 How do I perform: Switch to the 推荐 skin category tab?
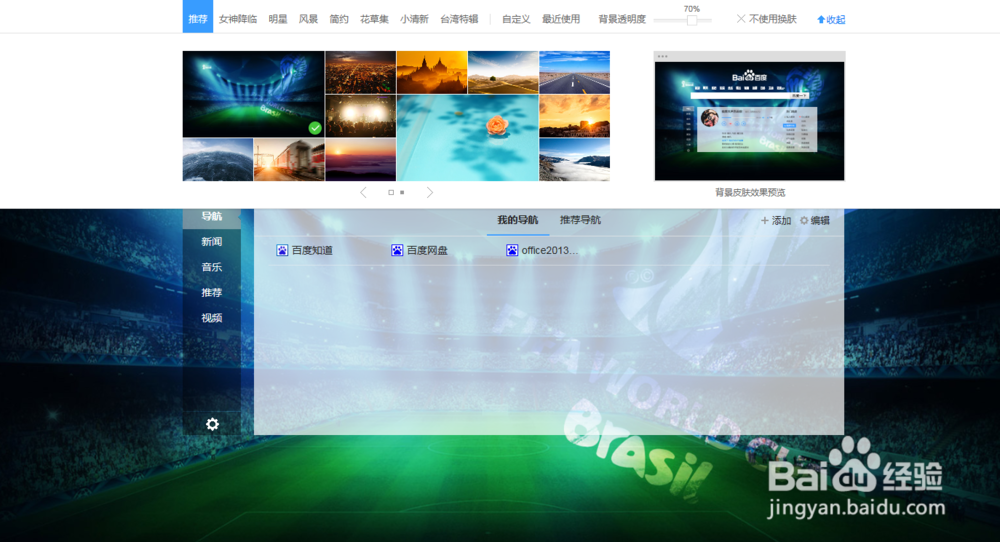pos(198,17)
